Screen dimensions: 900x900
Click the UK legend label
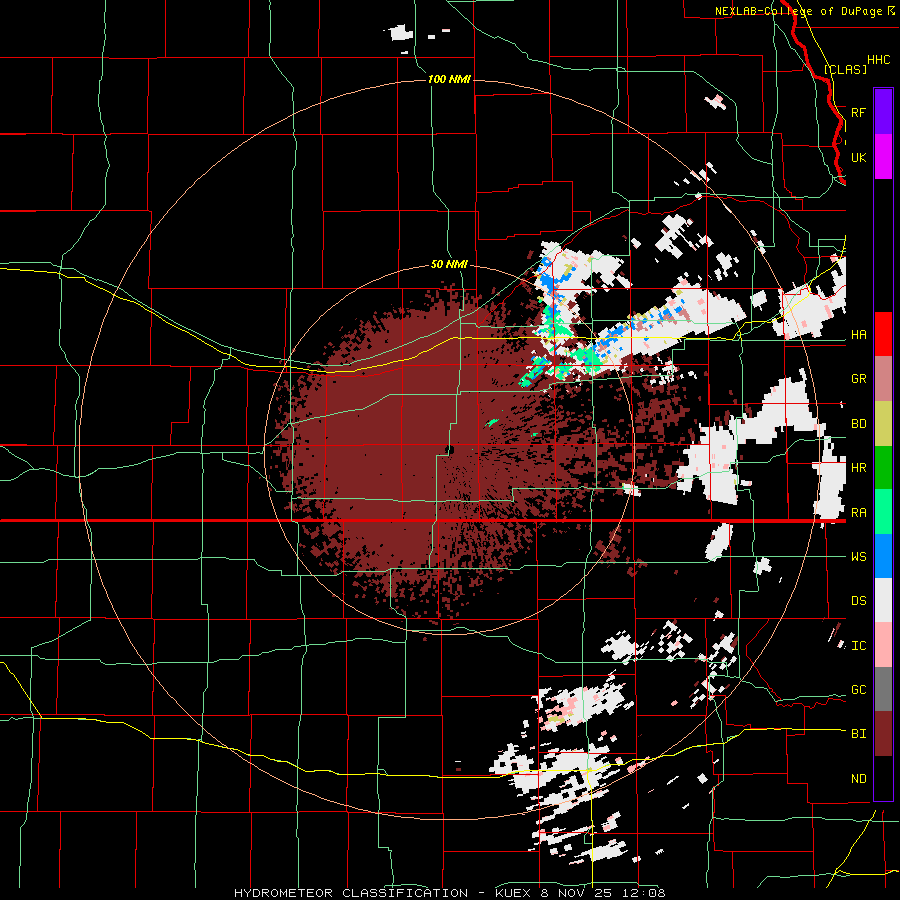point(858,157)
